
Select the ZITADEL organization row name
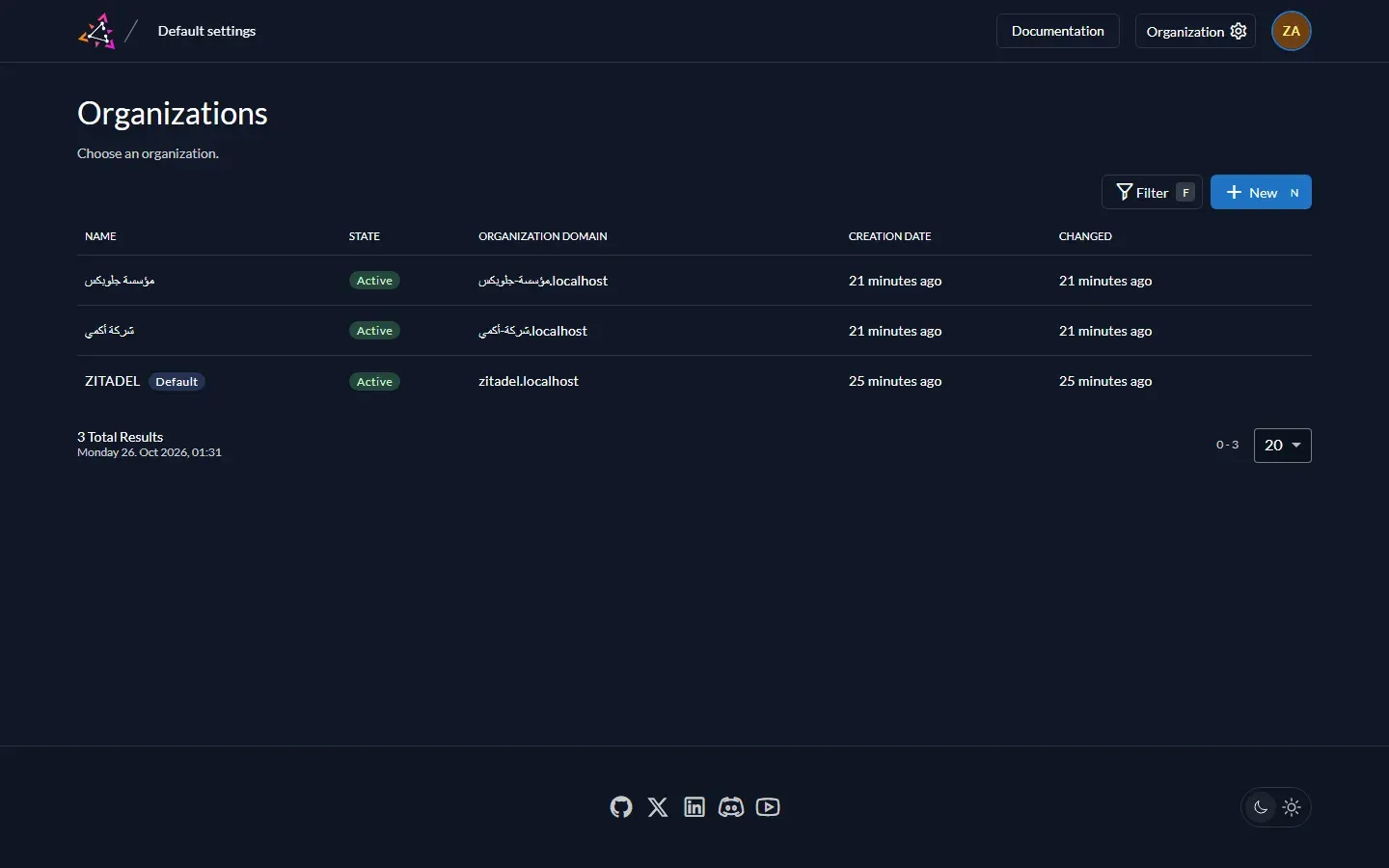[x=112, y=381]
